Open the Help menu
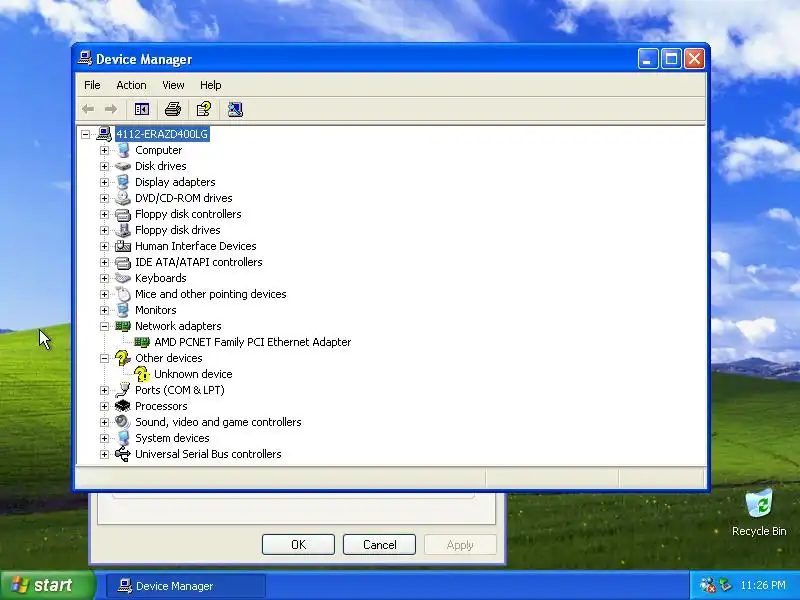The height and width of the screenshot is (600, 800). point(210,85)
